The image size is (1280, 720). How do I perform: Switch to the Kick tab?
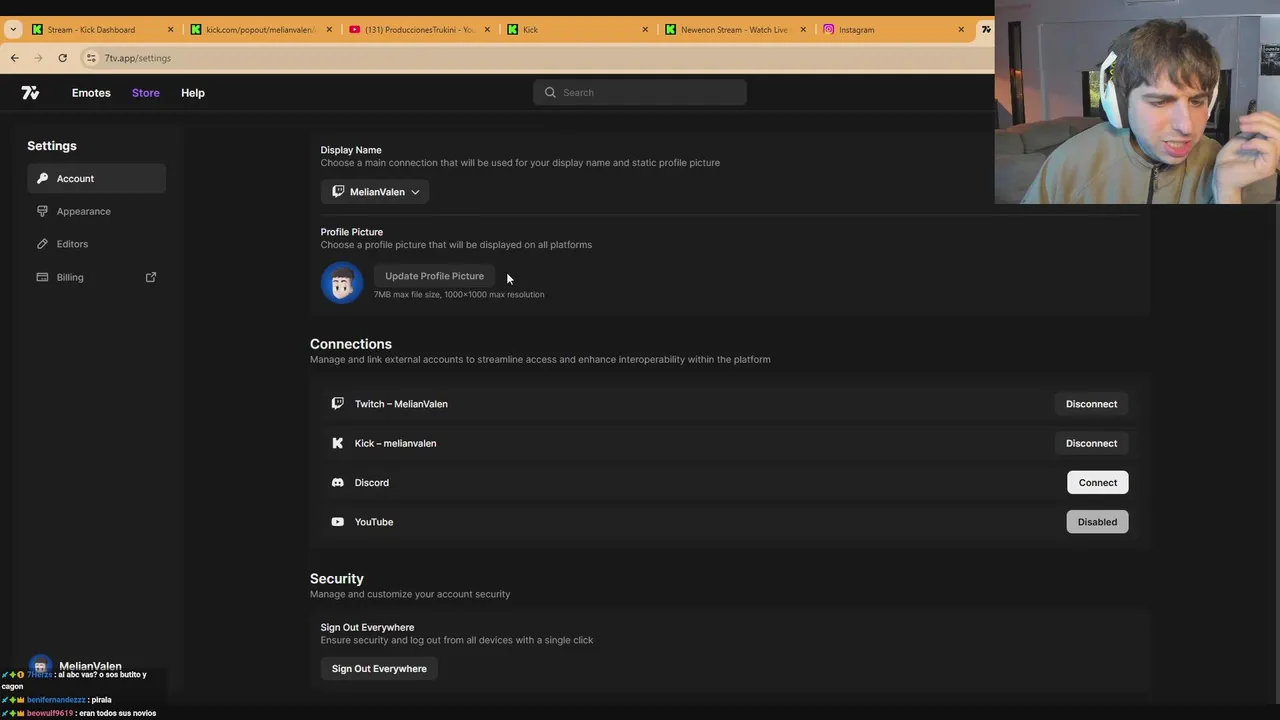578,30
